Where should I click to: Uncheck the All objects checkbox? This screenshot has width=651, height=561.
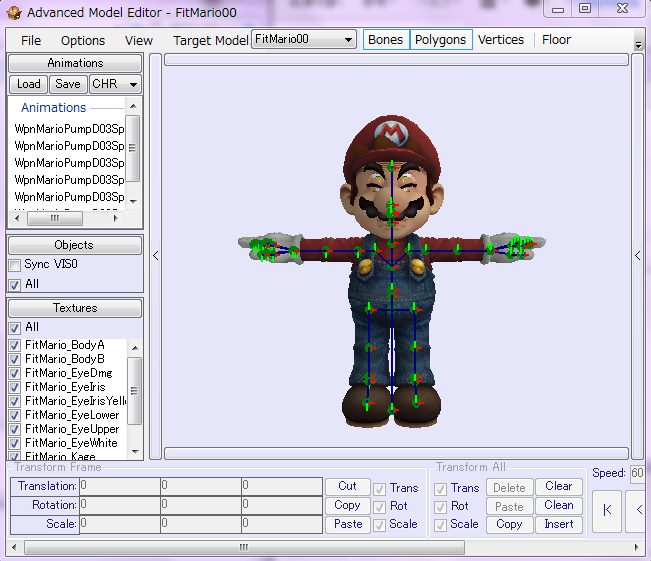(15, 285)
